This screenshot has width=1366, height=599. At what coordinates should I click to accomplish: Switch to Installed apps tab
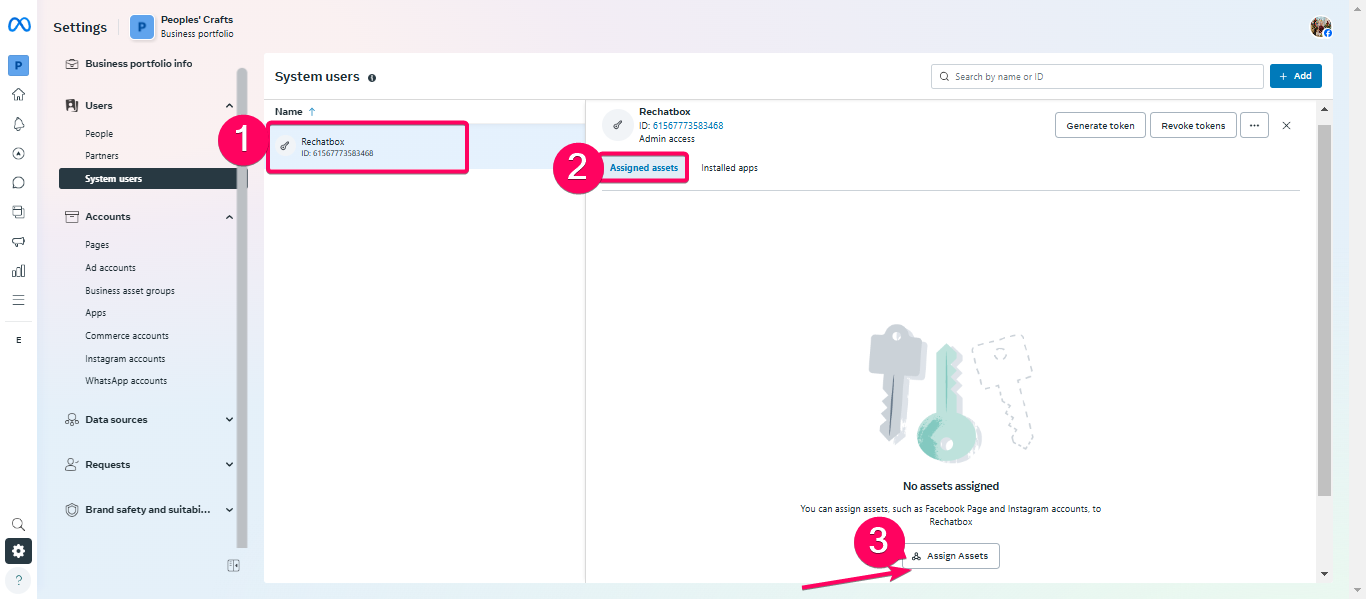729,168
